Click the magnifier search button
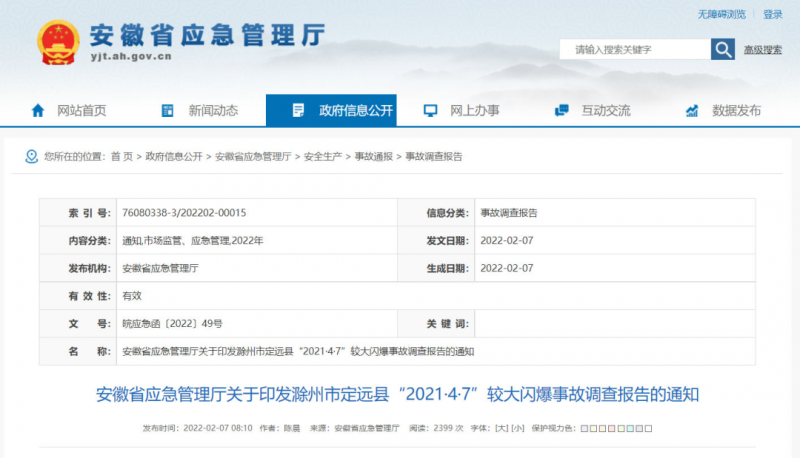 722,49
